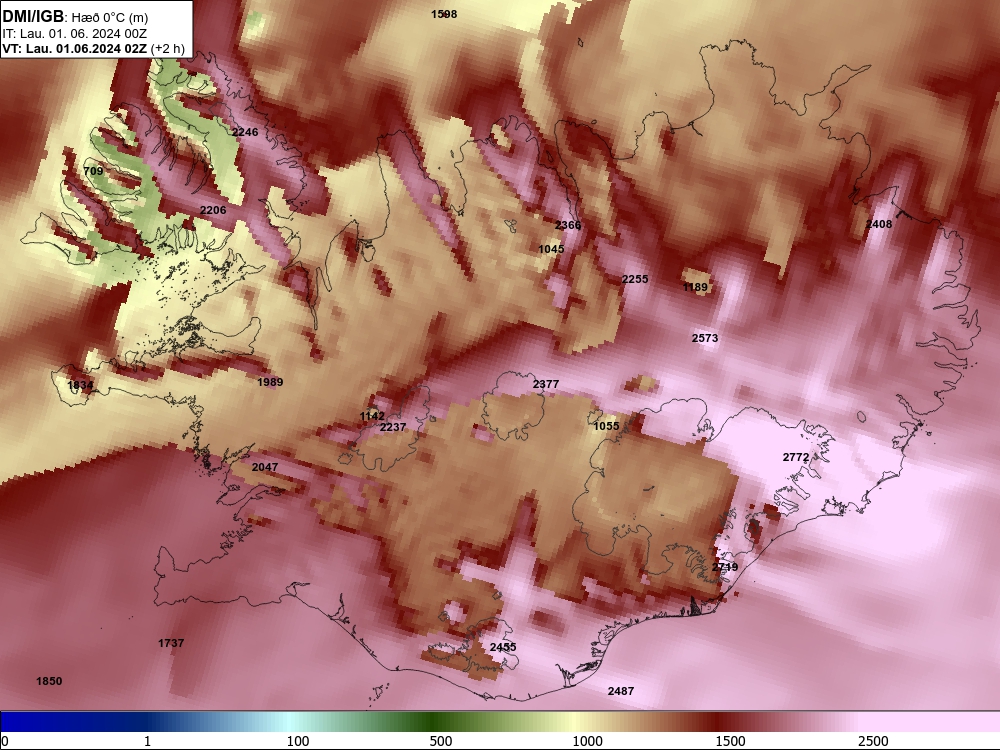Click the 1598 value at top
1000x750 pixels.
click(444, 14)
